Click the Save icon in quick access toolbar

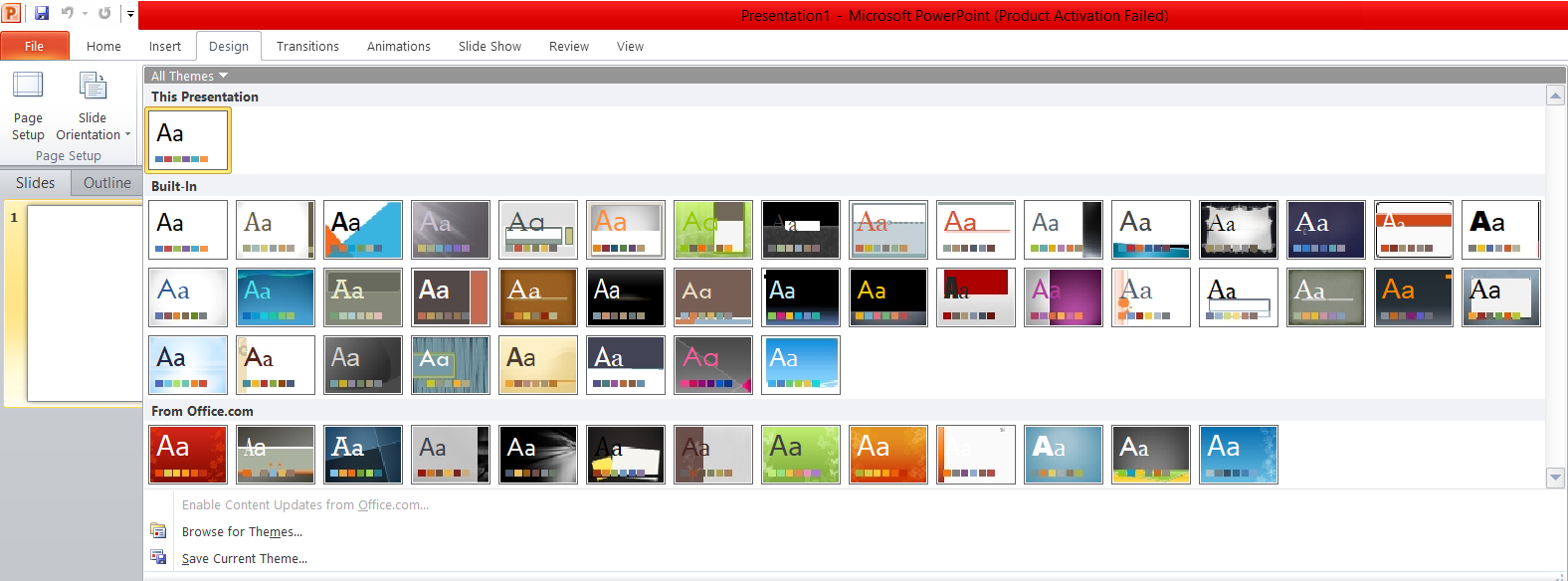tap(42, 13)
